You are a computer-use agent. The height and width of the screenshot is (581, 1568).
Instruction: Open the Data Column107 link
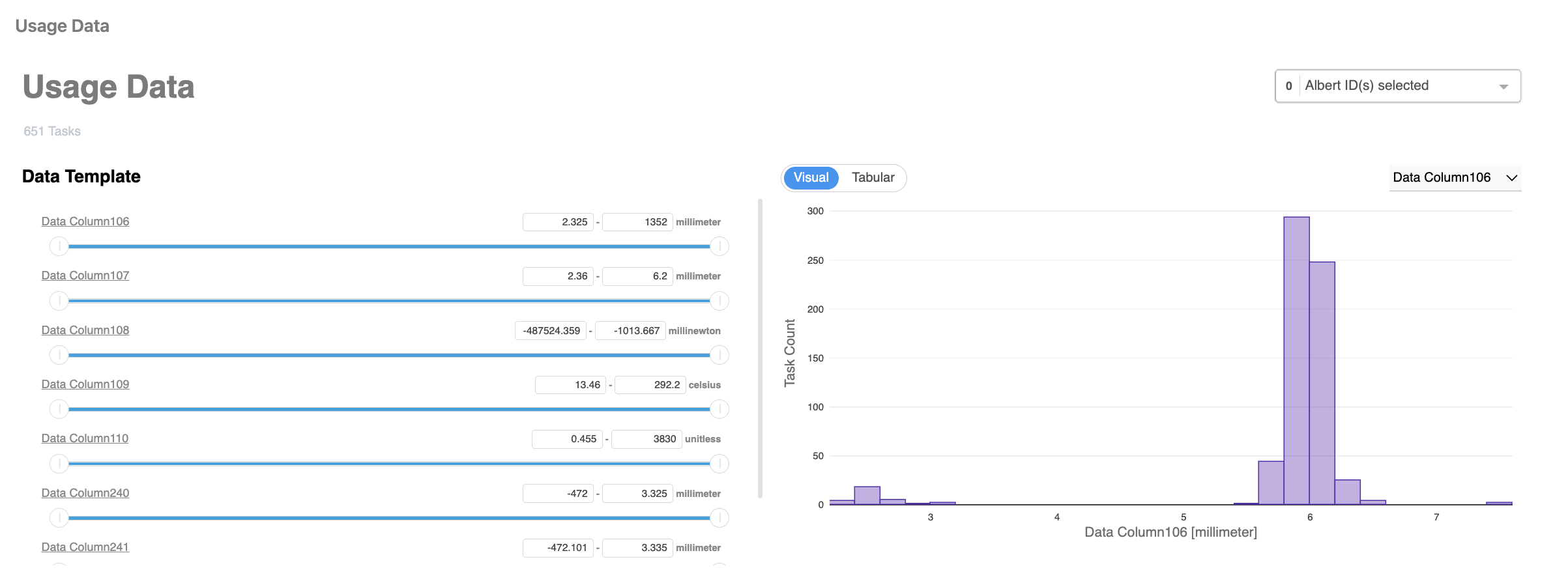click(x=85, y=276)
